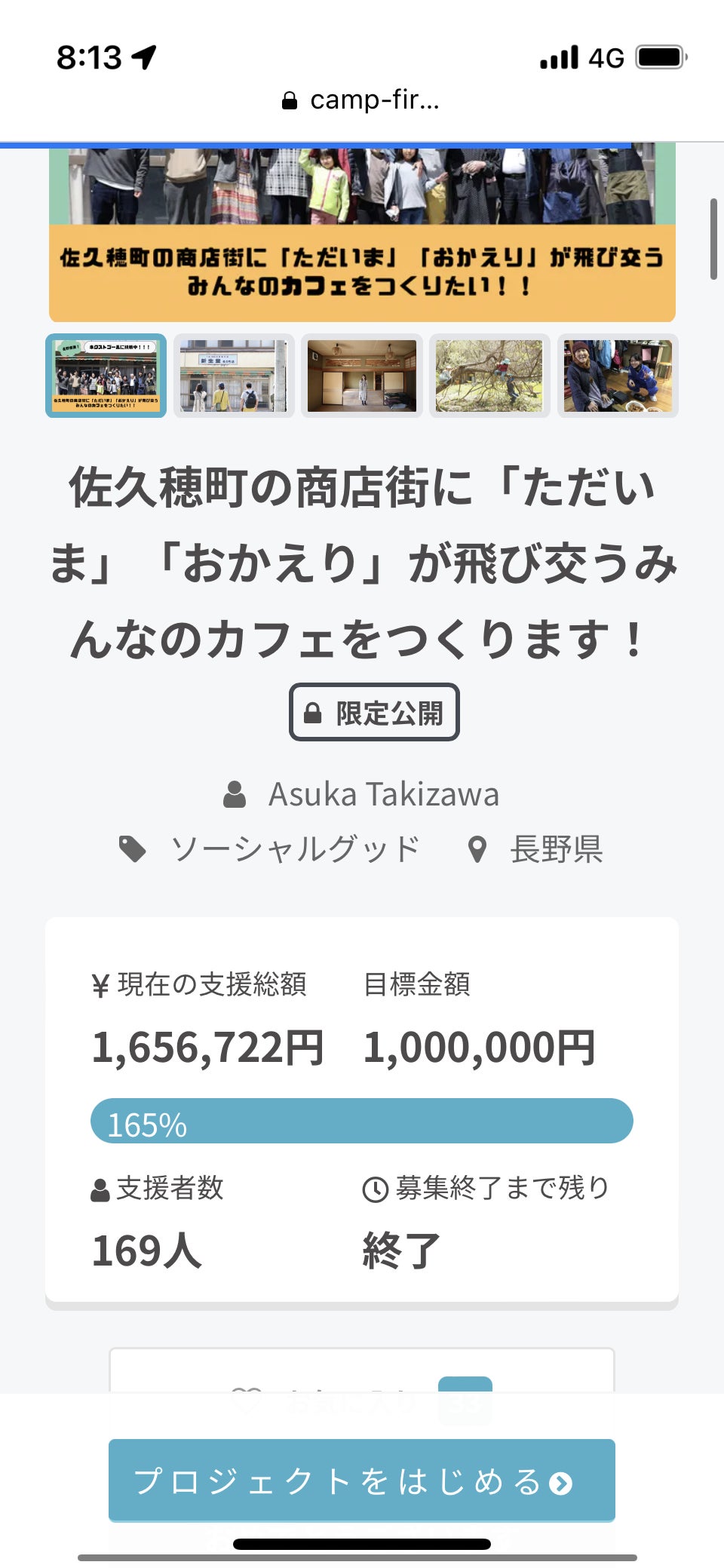Select the tree branches outdoor thumbnail

[x=489, y=376]
